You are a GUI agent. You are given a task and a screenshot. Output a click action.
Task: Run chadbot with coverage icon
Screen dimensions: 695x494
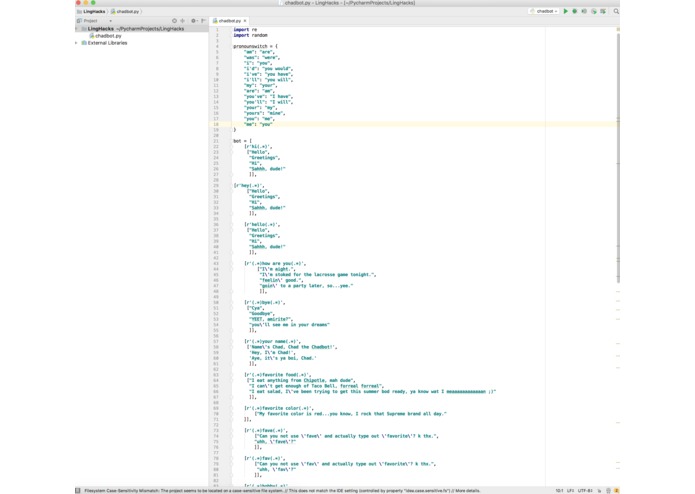pyautogui.click(x=584, y=11)
